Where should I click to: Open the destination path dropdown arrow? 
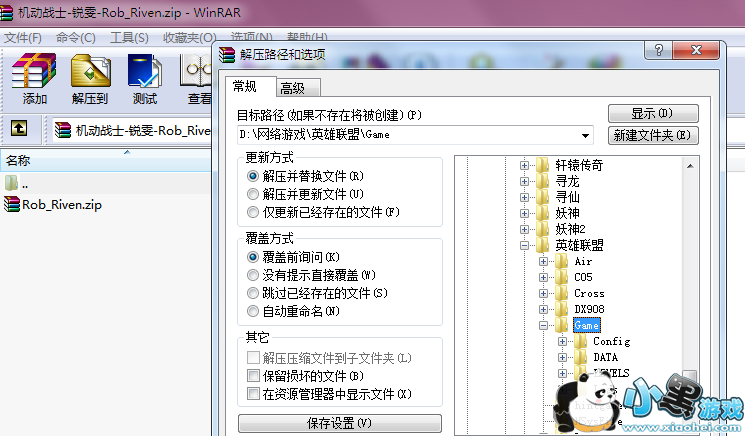point(585,135)
